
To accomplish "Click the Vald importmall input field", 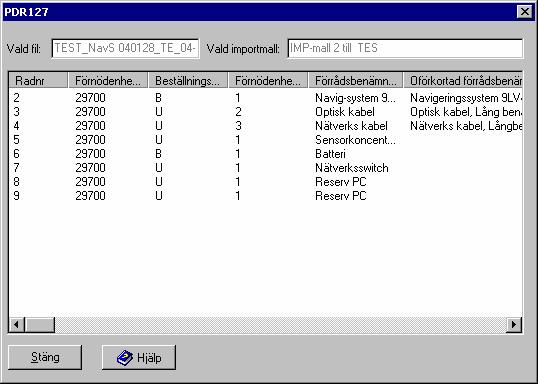I will (x=405, y=48).
